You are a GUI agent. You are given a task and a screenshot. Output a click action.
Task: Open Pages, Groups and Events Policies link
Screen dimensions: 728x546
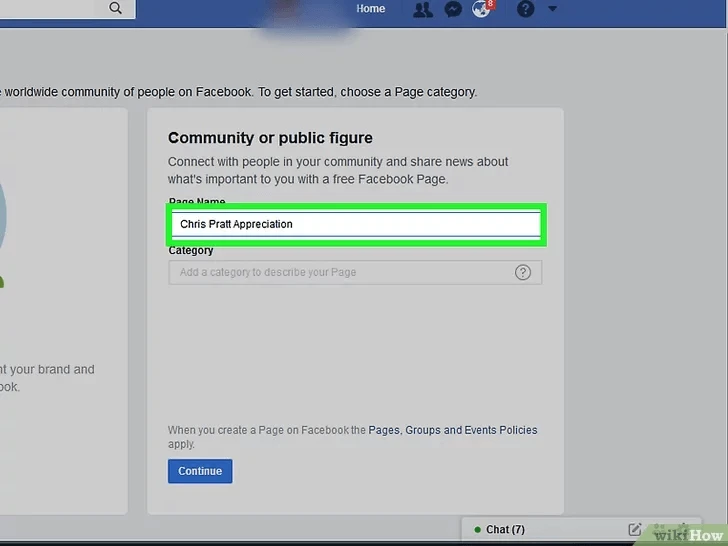pos(453,430)
